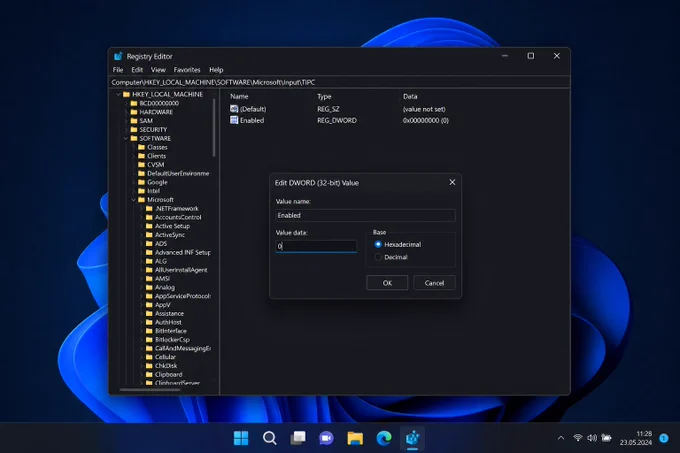680x453 pixels.
Task: Open the notification badge in tray
Action: [664, 438]
